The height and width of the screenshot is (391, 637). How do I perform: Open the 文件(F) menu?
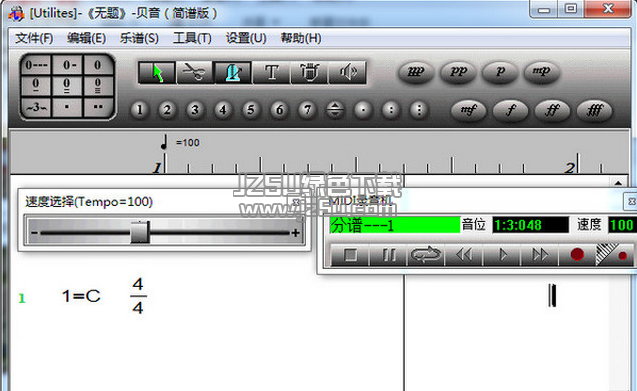(x=34, y=38)
